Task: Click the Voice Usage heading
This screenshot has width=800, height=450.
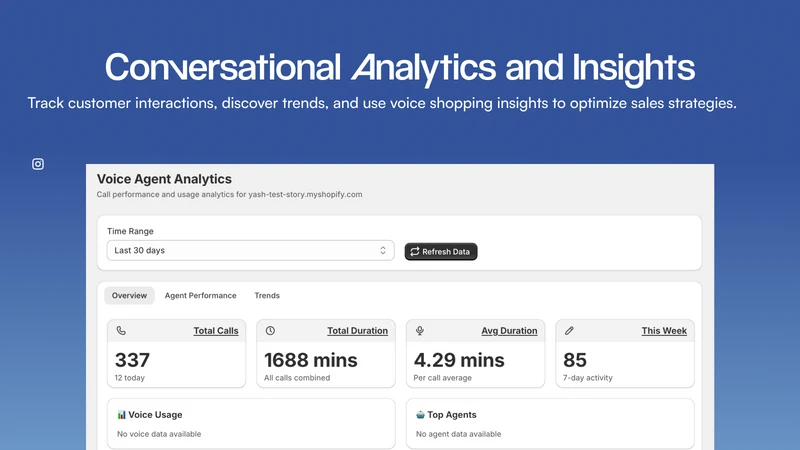Action: coord(155,415)
